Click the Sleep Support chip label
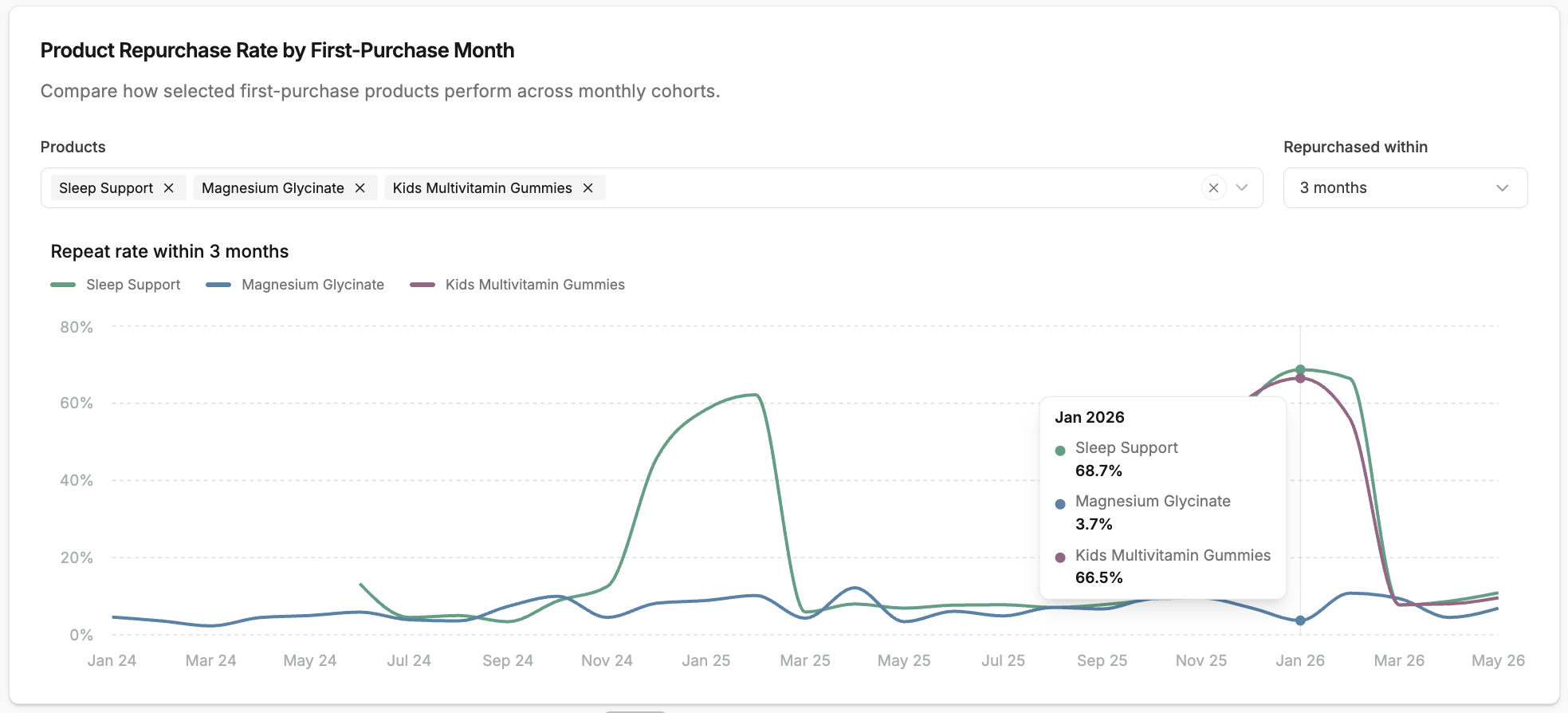Image resolution: width=1568 pixels, height=713 pixels. (x=106, y=188)
